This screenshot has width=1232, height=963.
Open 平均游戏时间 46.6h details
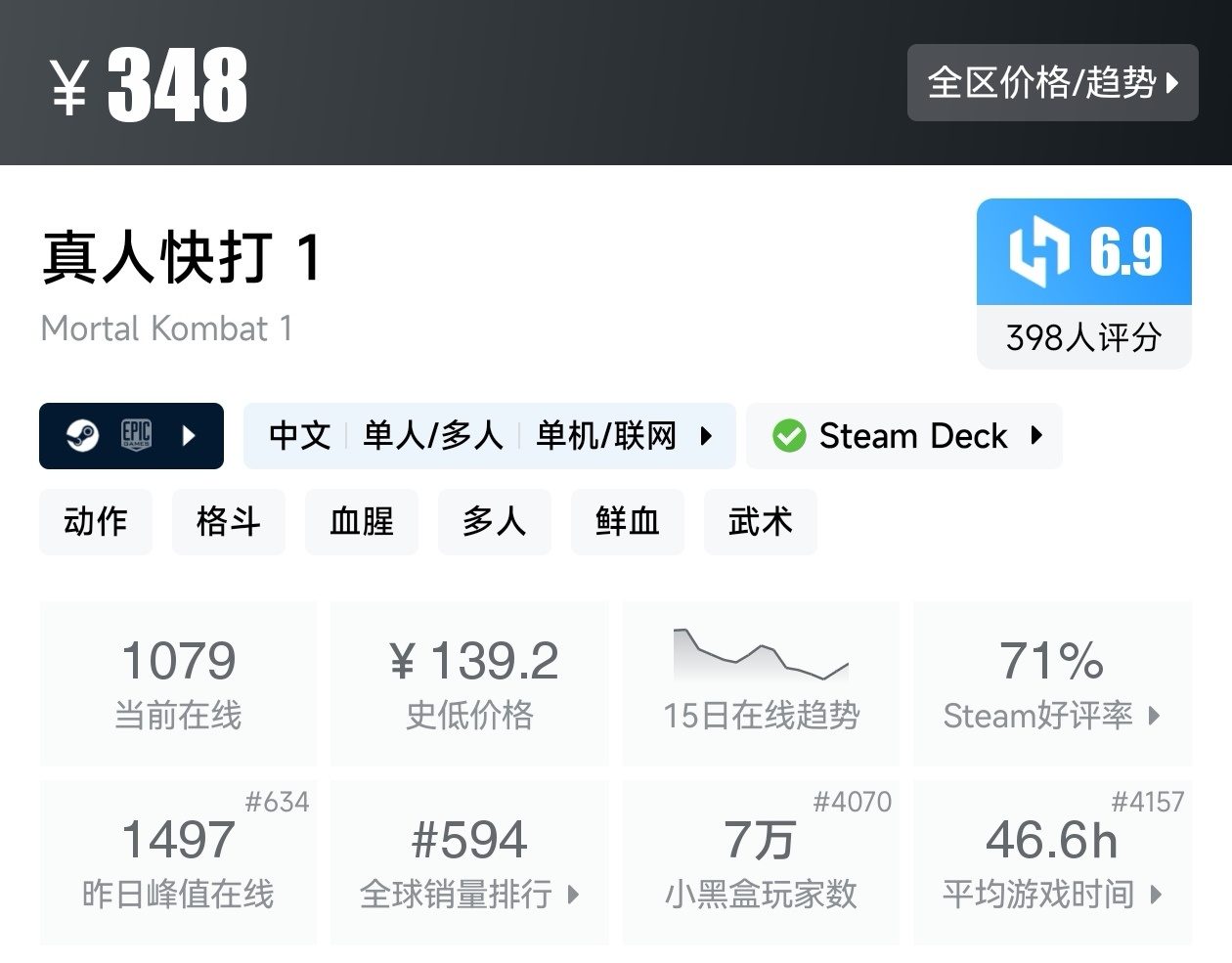(1052, 862)
